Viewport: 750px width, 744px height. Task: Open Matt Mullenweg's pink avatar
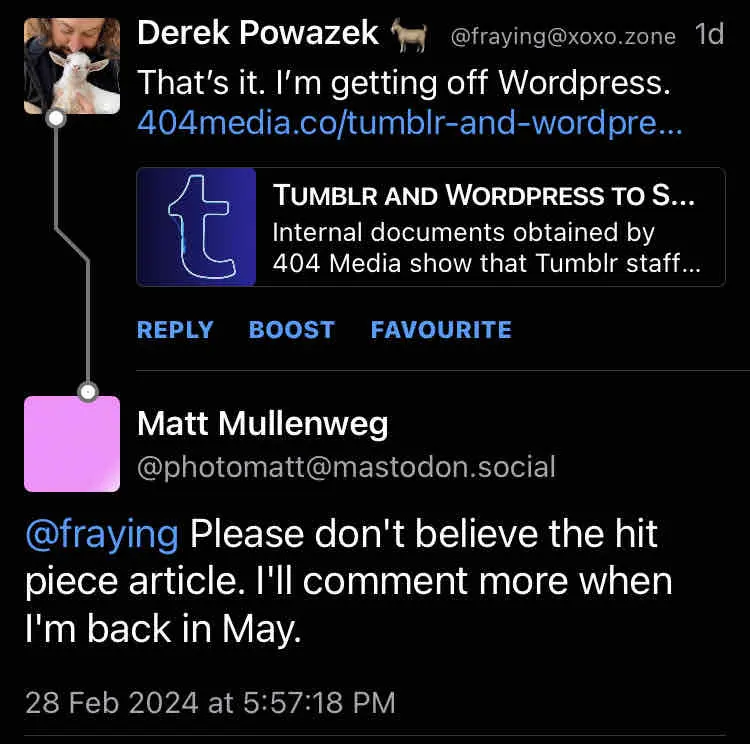click(71, 444)
